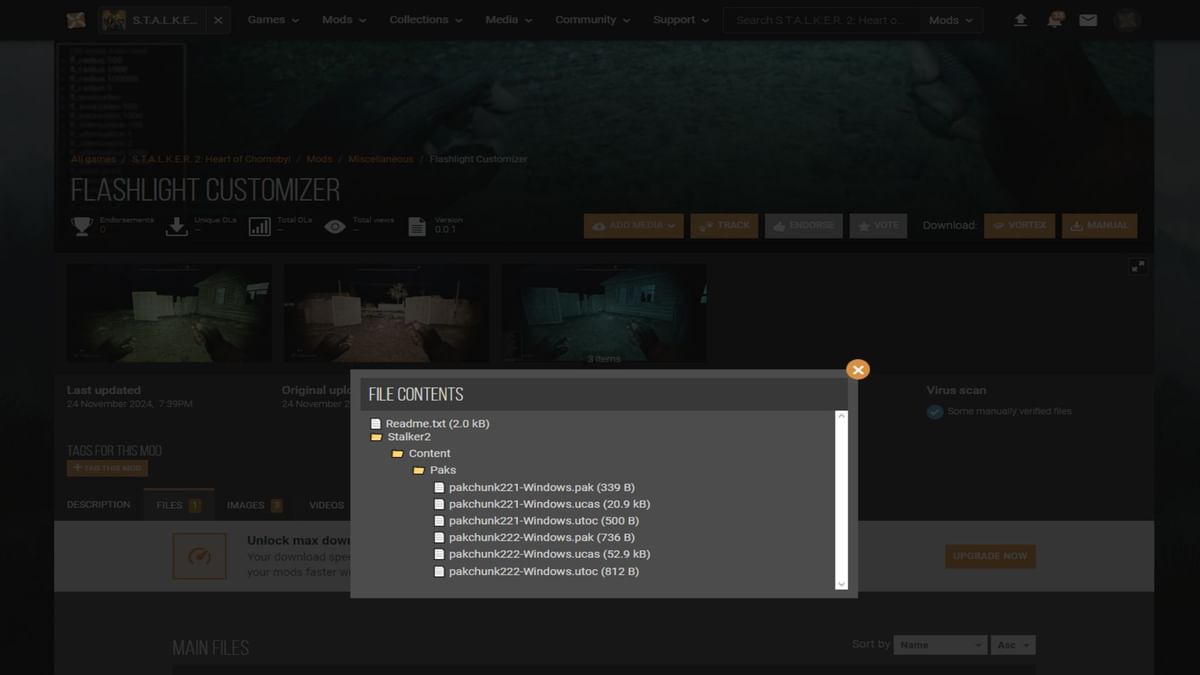Open the ADD MEDIA dropdown
The height and width of the screenshot is (675, 1200).
click(633, 225)
